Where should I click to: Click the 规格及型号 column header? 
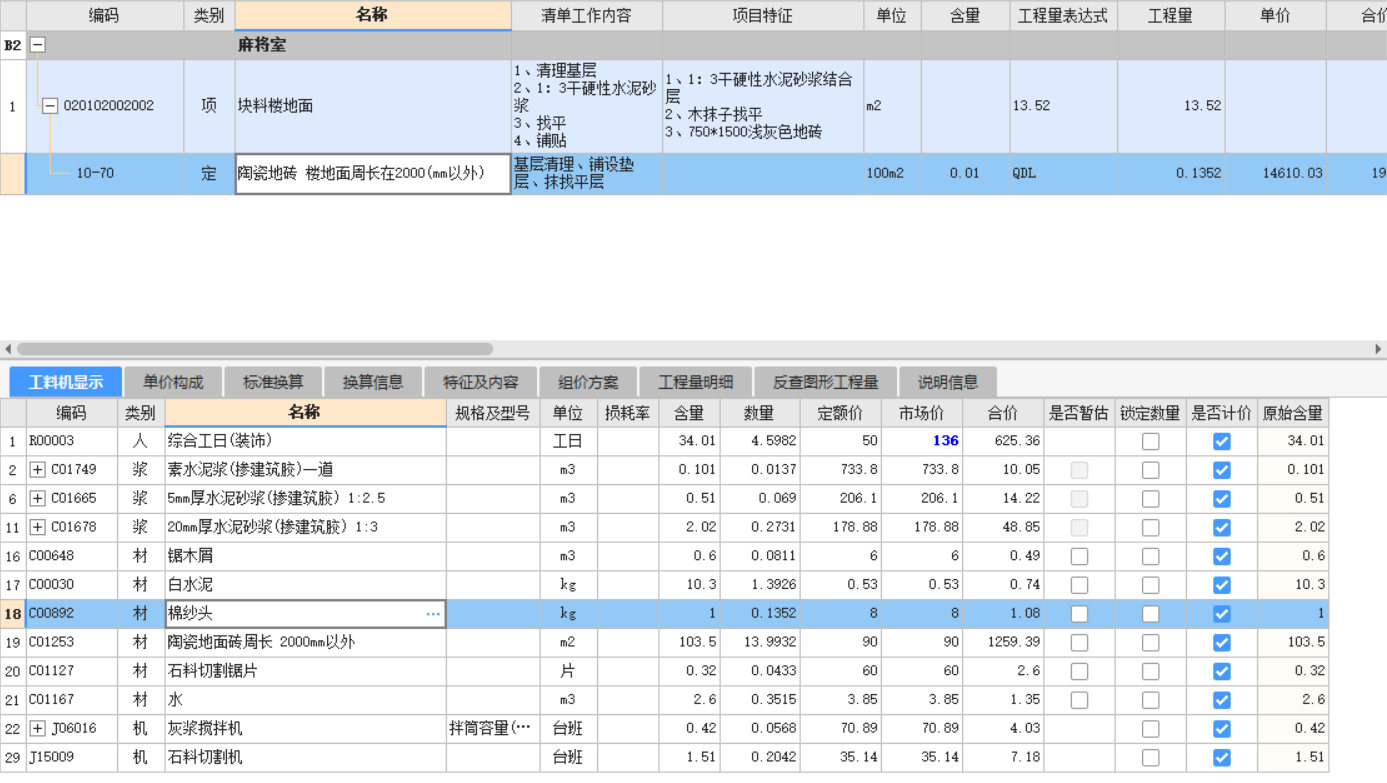(x=492, y=413)
